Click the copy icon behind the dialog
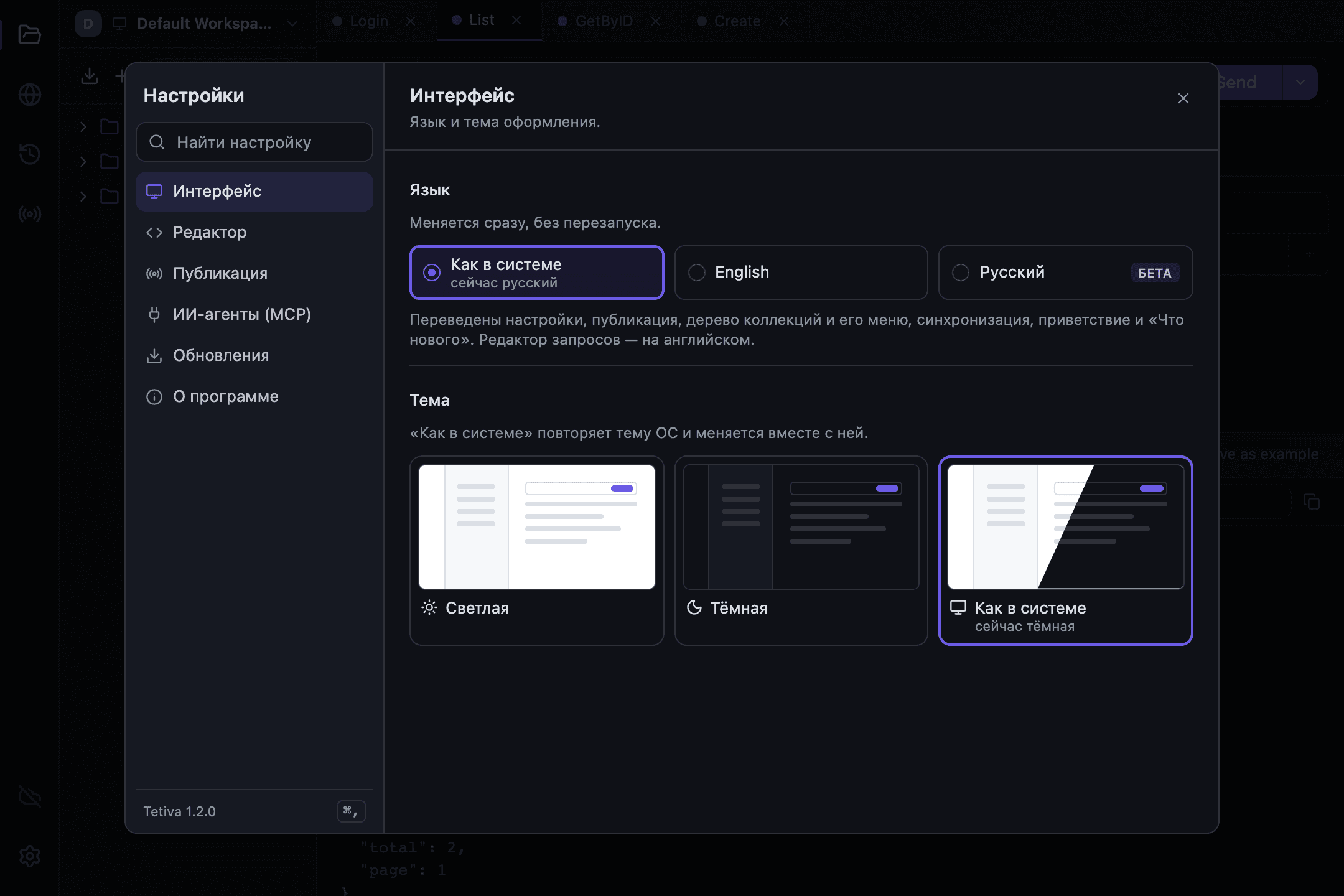The height and width of the screenshot is (896, 1344). pos(1312,502)
